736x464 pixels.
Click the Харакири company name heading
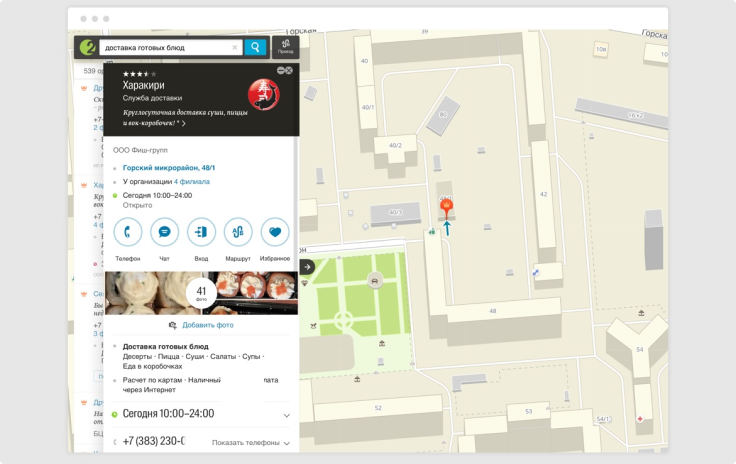pos(143,85)
